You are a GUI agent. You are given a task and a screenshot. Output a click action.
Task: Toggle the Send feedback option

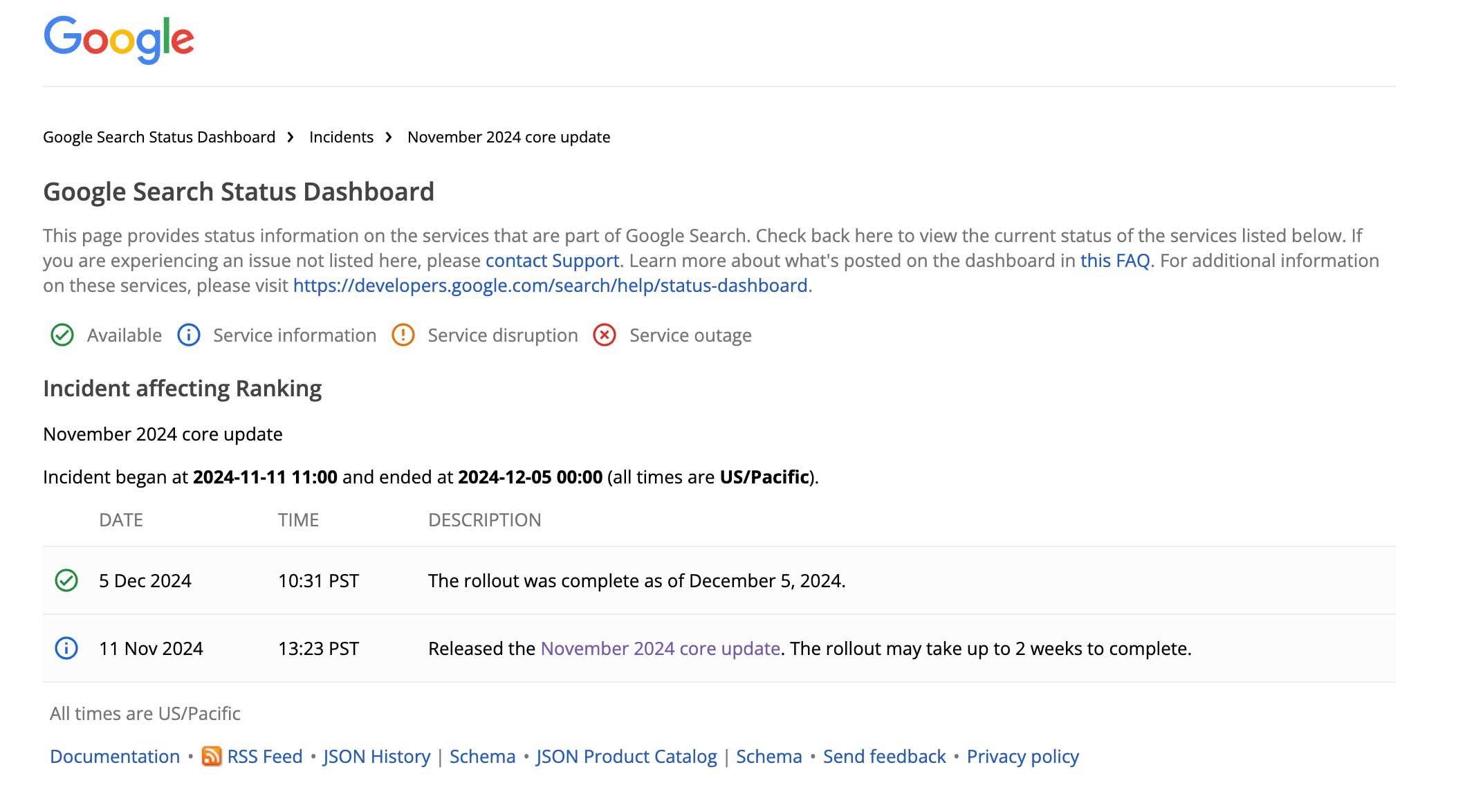click(884, 756)
